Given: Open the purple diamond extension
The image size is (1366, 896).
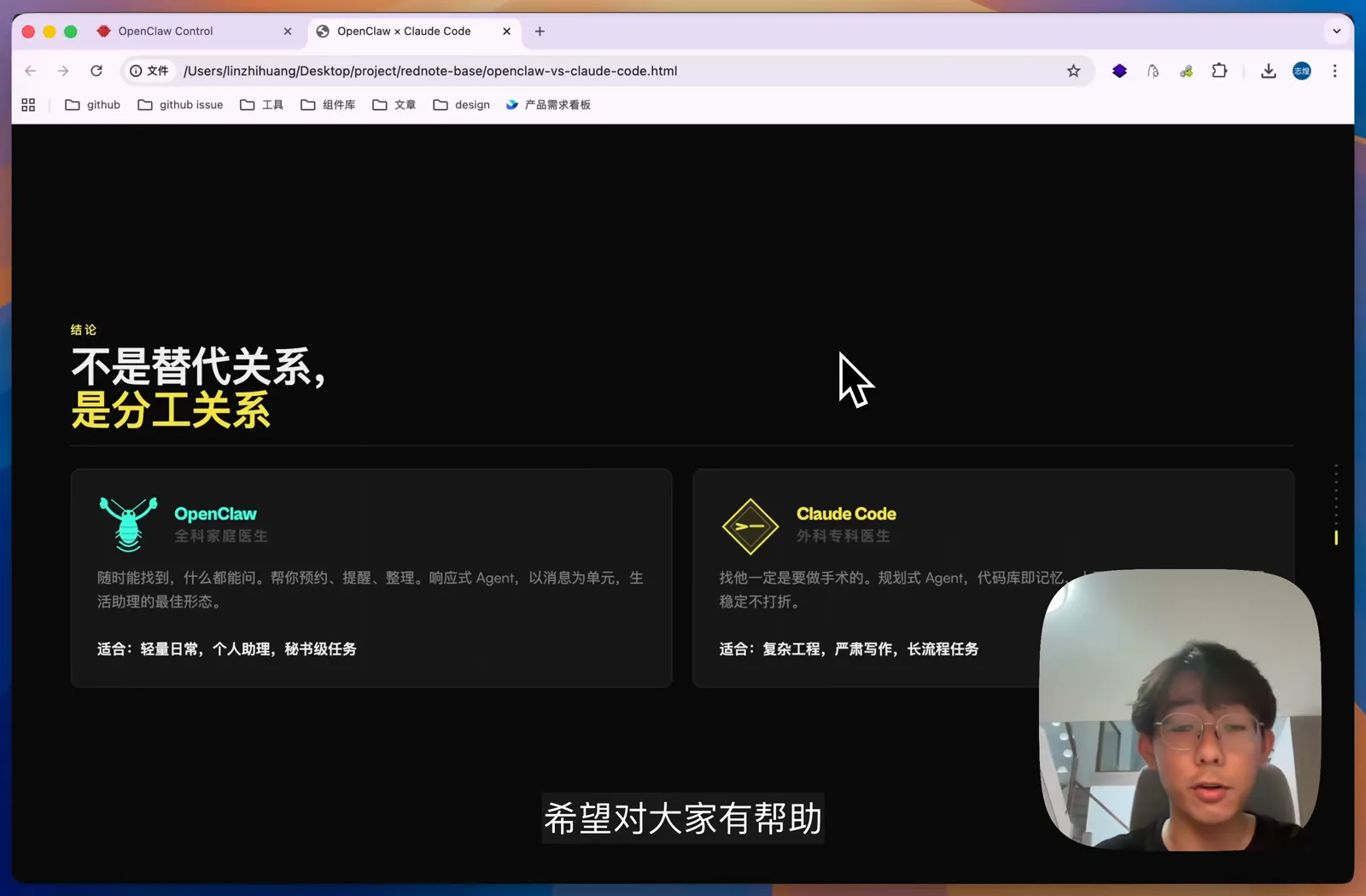Looking at the screenshot, I should click(1119, 71).
